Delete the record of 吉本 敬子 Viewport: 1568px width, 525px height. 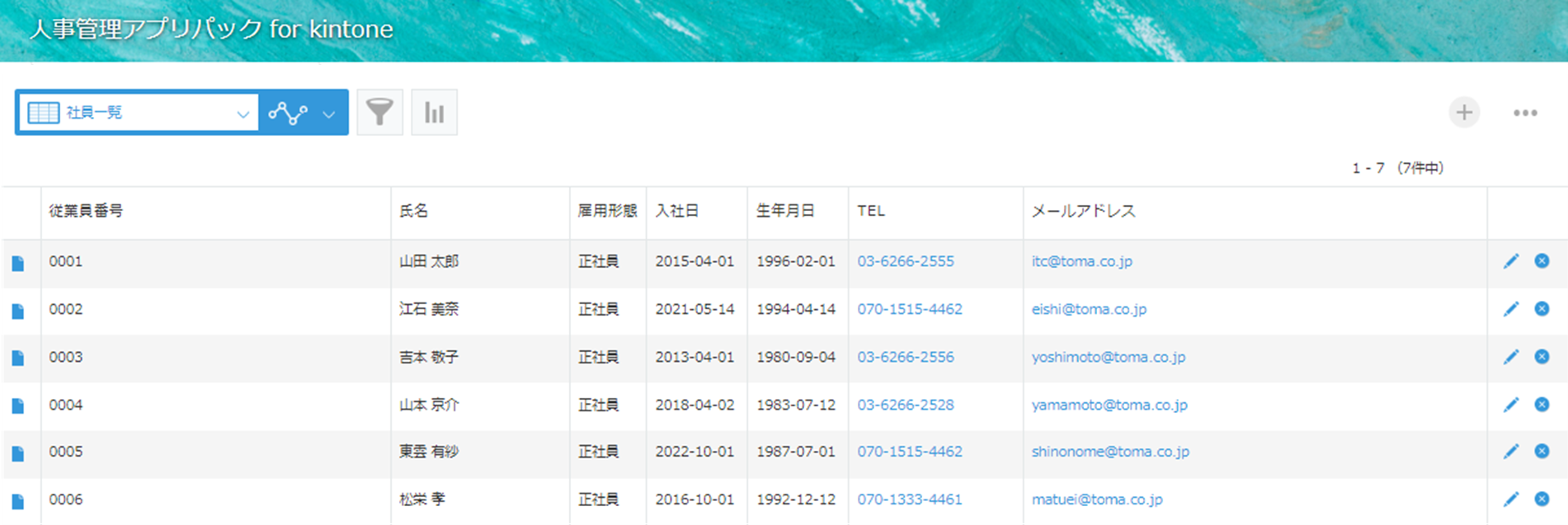point(1542,357)
